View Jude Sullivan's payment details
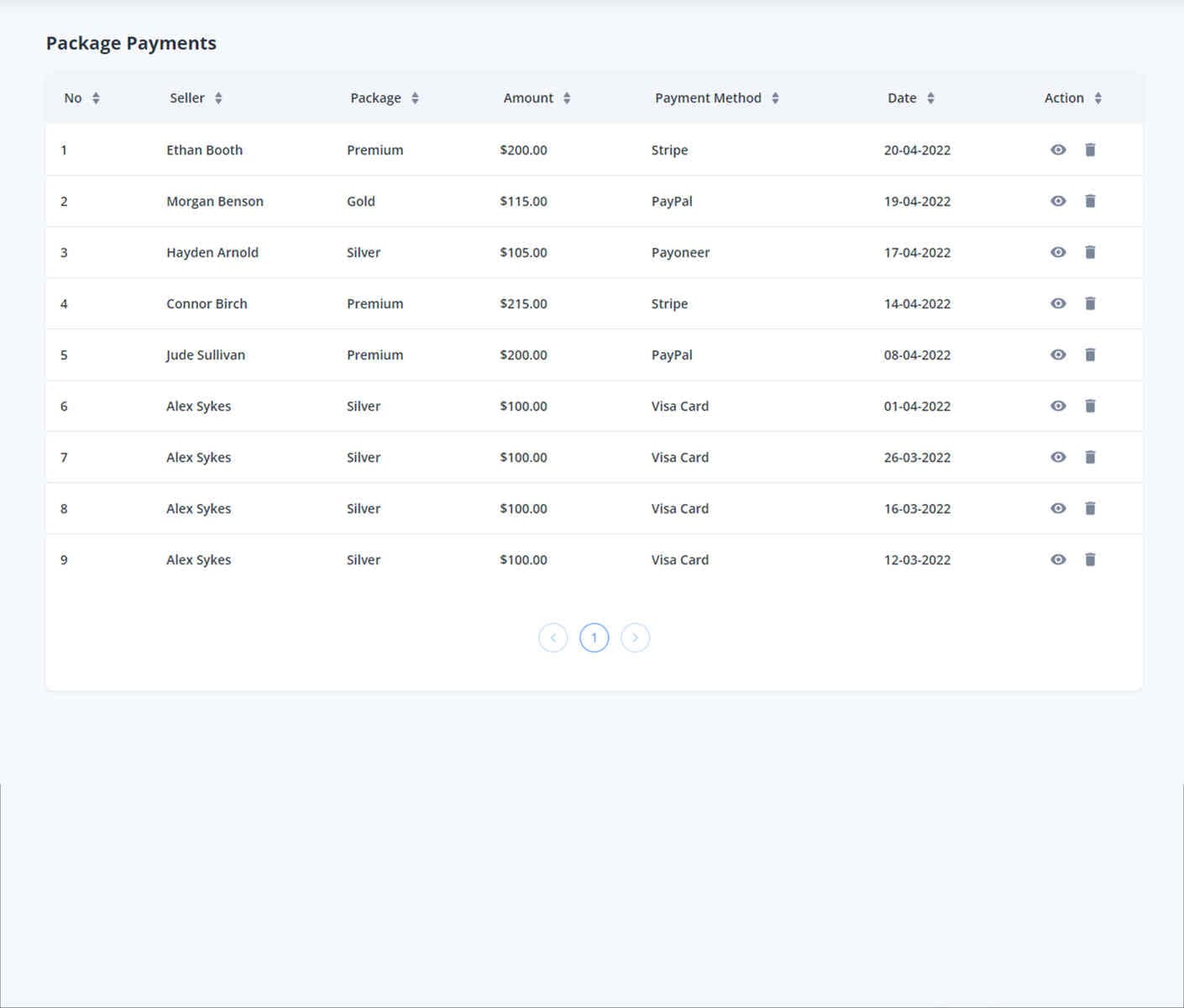This screenshot has height=1008, width=1184. coord(1058,354)
